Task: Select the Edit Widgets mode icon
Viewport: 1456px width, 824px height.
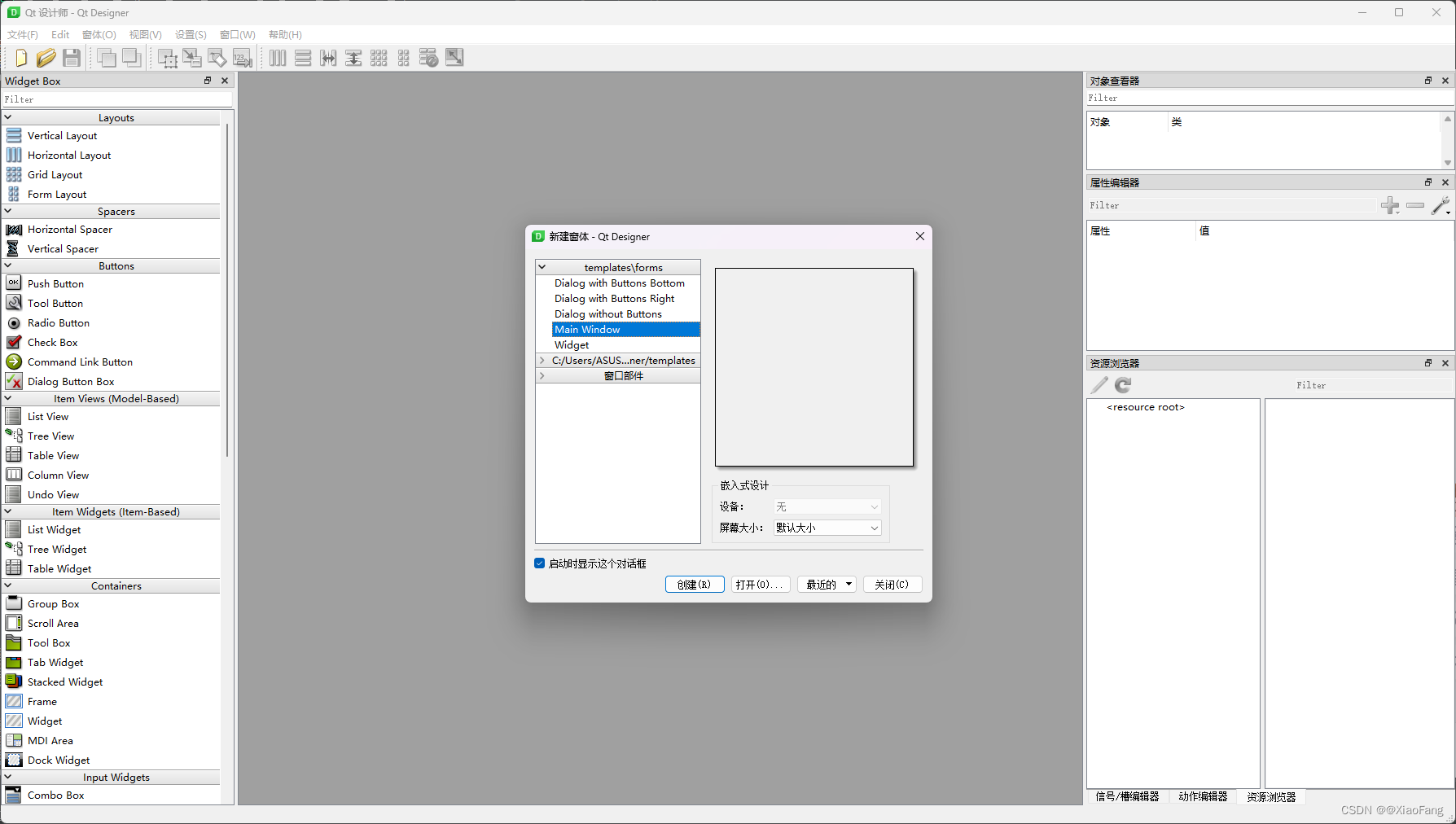Action: [167, 58]
